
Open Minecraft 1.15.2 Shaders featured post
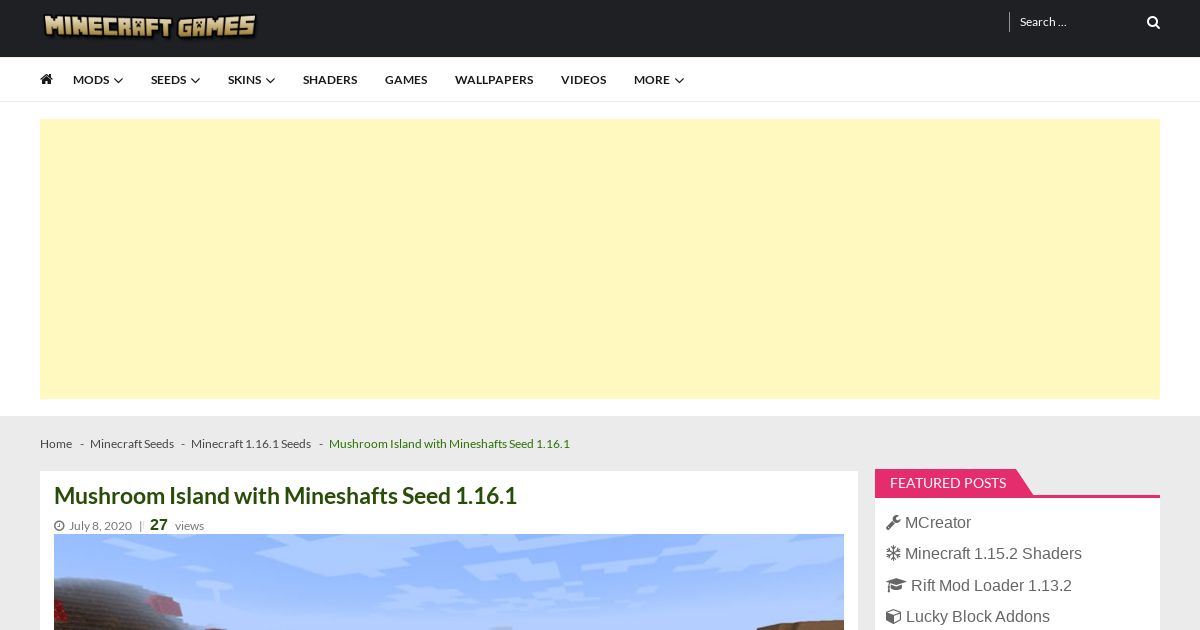pyautogui.click(x=993, y=553)
